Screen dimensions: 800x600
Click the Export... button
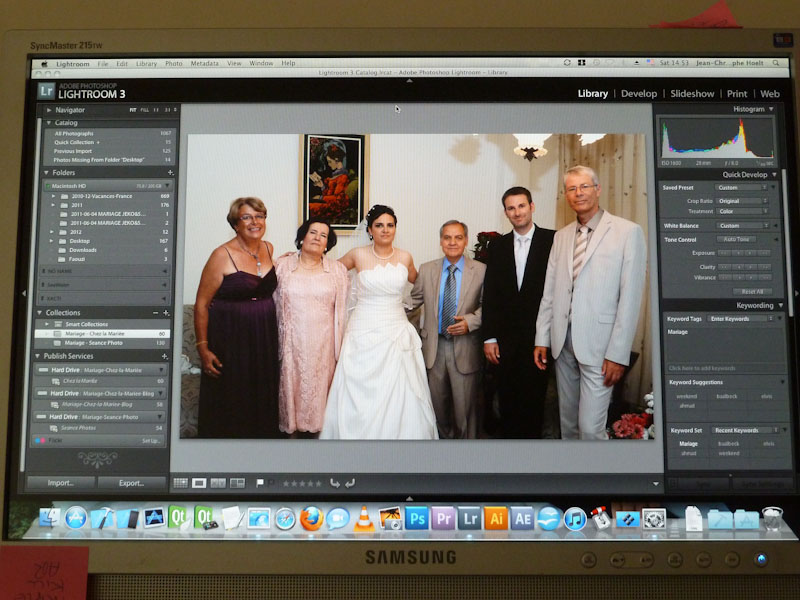(132, 483)
